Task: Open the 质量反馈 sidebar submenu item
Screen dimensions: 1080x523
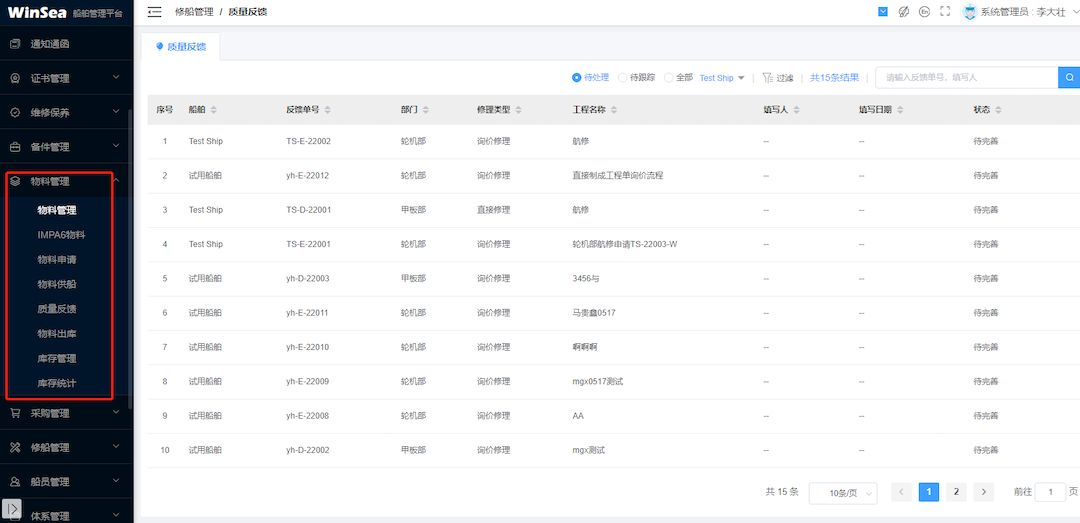Action: pyautogui.click(x=56, y=309)
